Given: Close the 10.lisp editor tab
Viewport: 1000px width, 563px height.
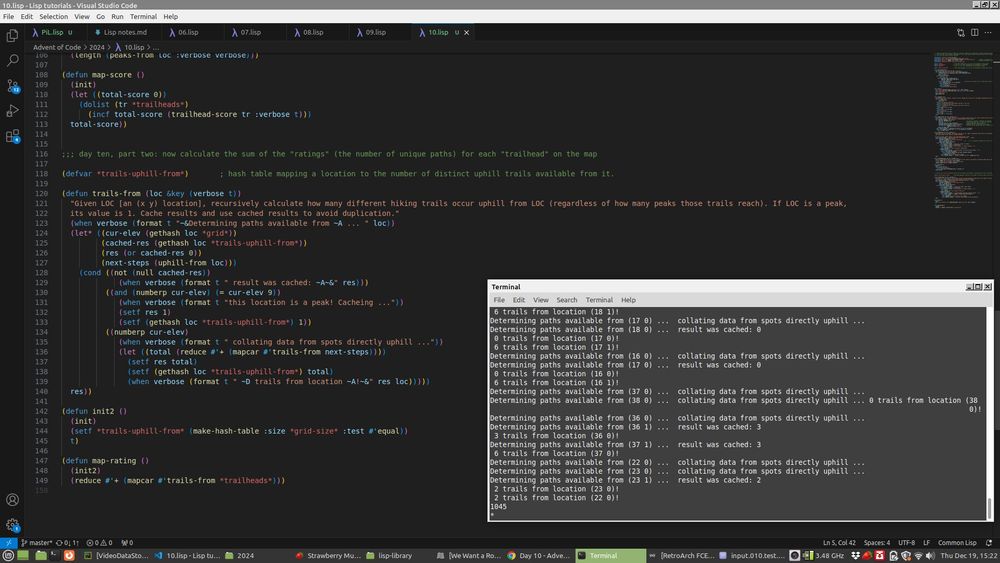Looking at the screenshot, I should point(467,32).
